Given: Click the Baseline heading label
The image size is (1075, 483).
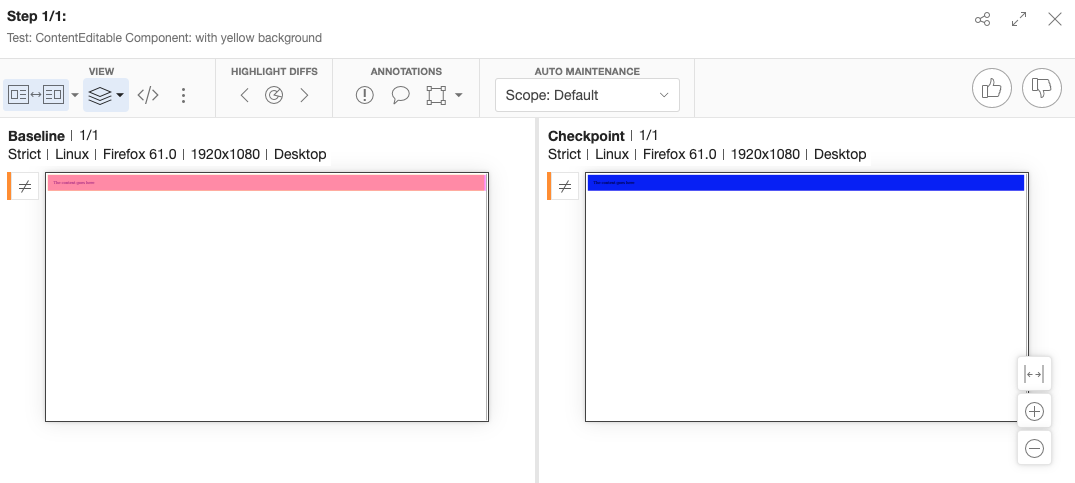Looking at the screenshot, I should tap(36, 136).
